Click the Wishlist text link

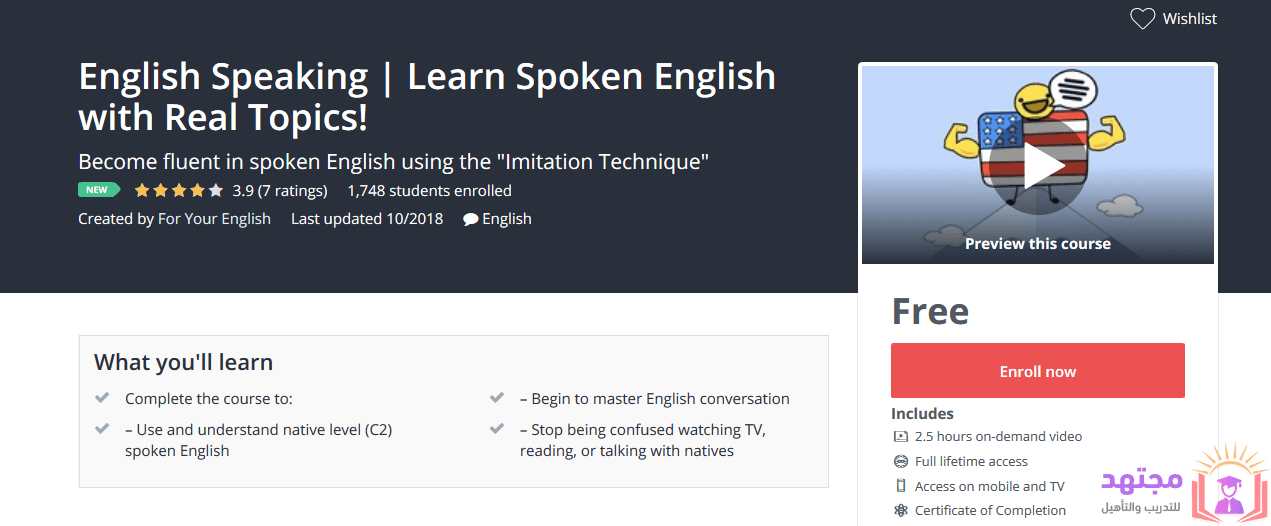[1189, 19]
